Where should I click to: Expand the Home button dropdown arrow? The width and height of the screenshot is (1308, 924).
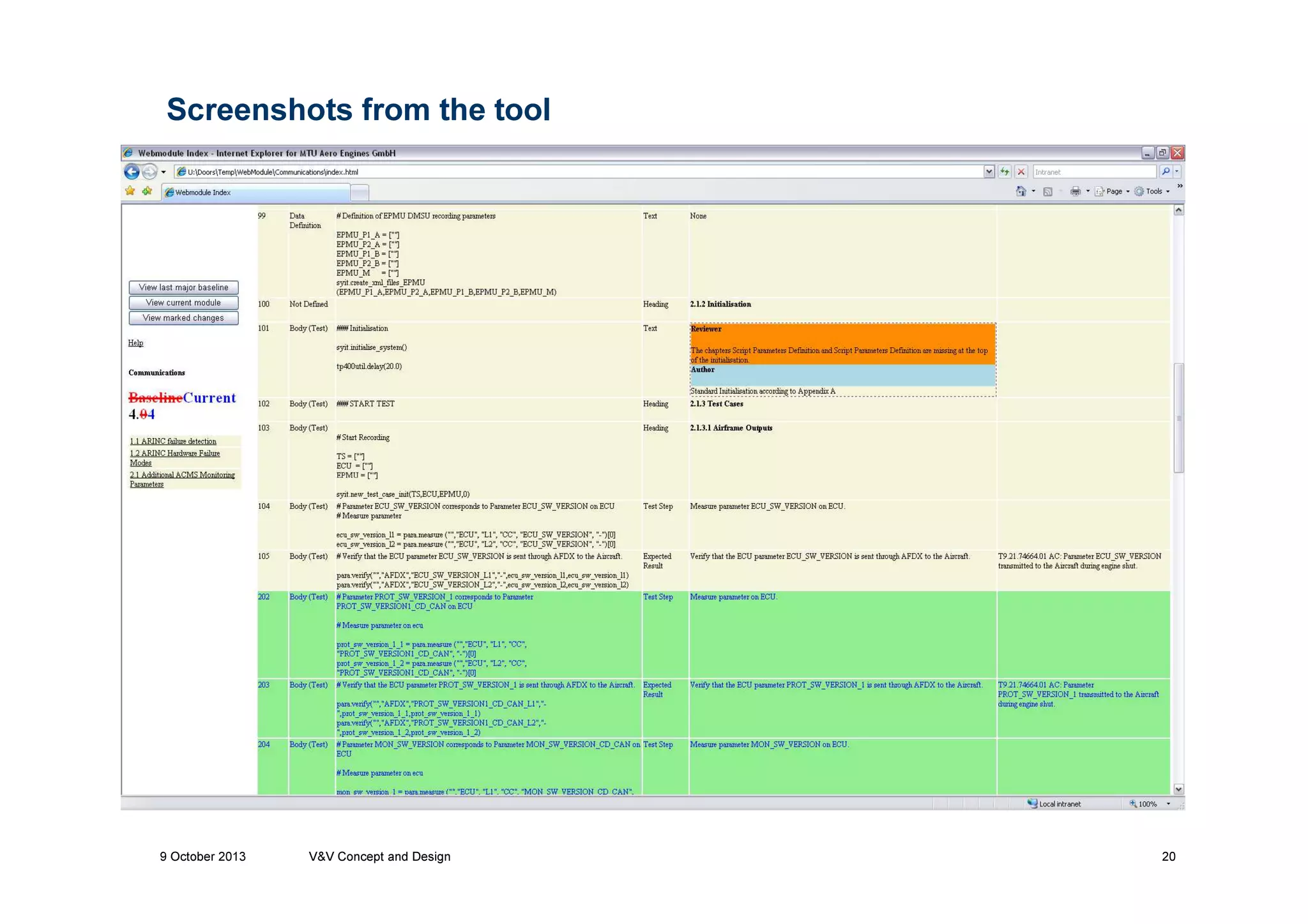[x=1033, y=191]
